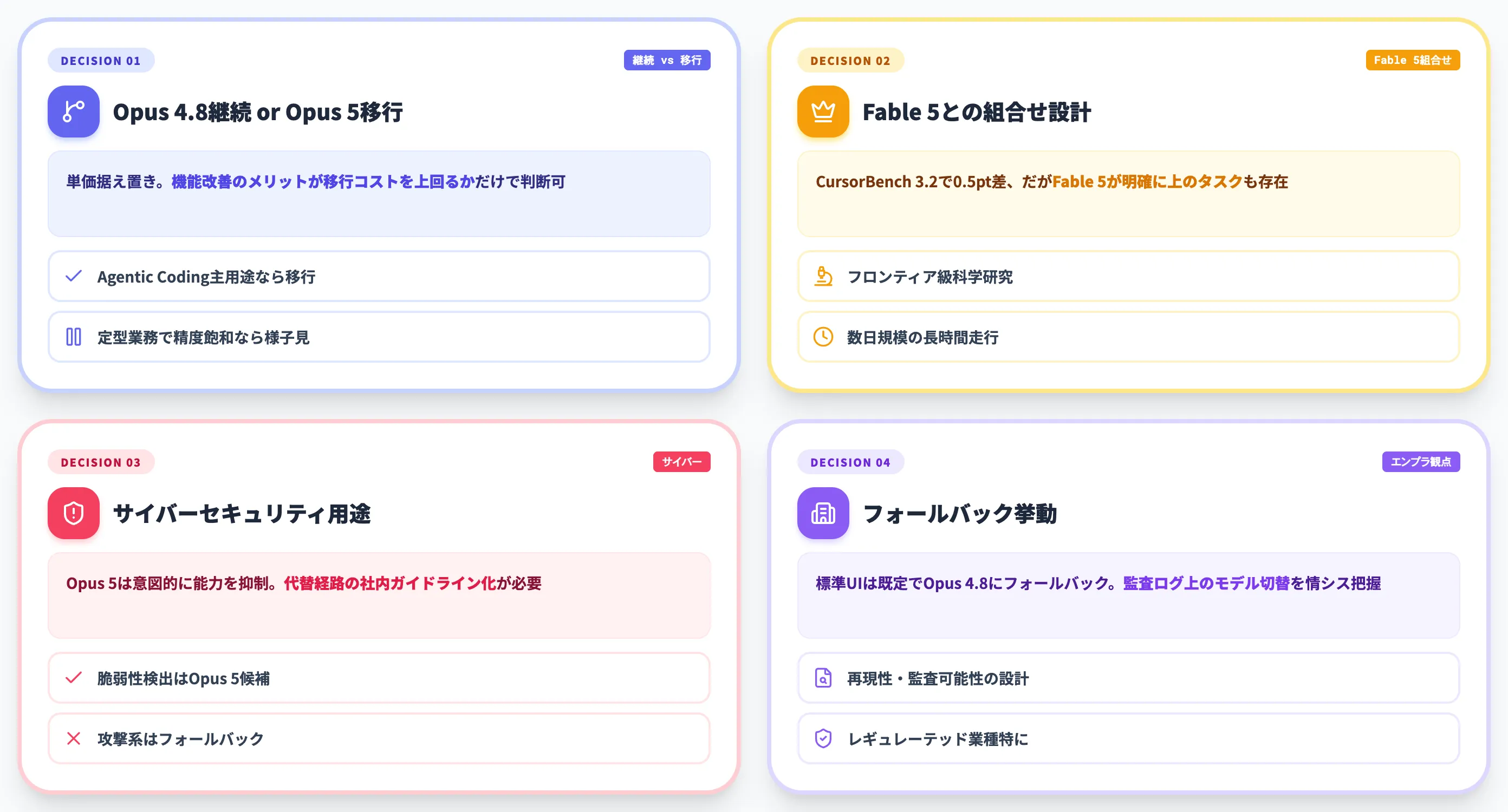Click the text CursorBench 3.2で0.5pt差
The height and width of the screenshot is (812, 1508).
click(x=911, y=182)
